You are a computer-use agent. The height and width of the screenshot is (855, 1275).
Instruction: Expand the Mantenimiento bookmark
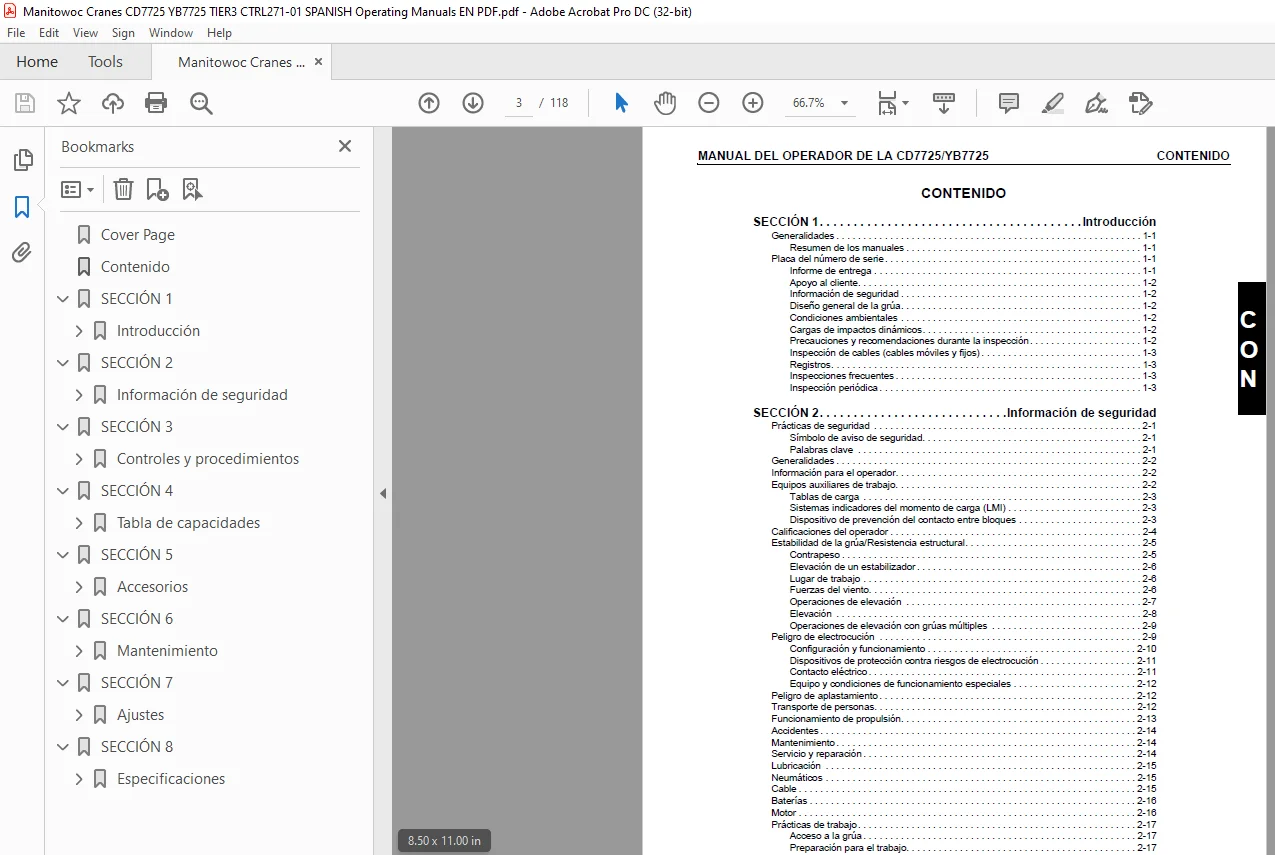click(80, 651)
